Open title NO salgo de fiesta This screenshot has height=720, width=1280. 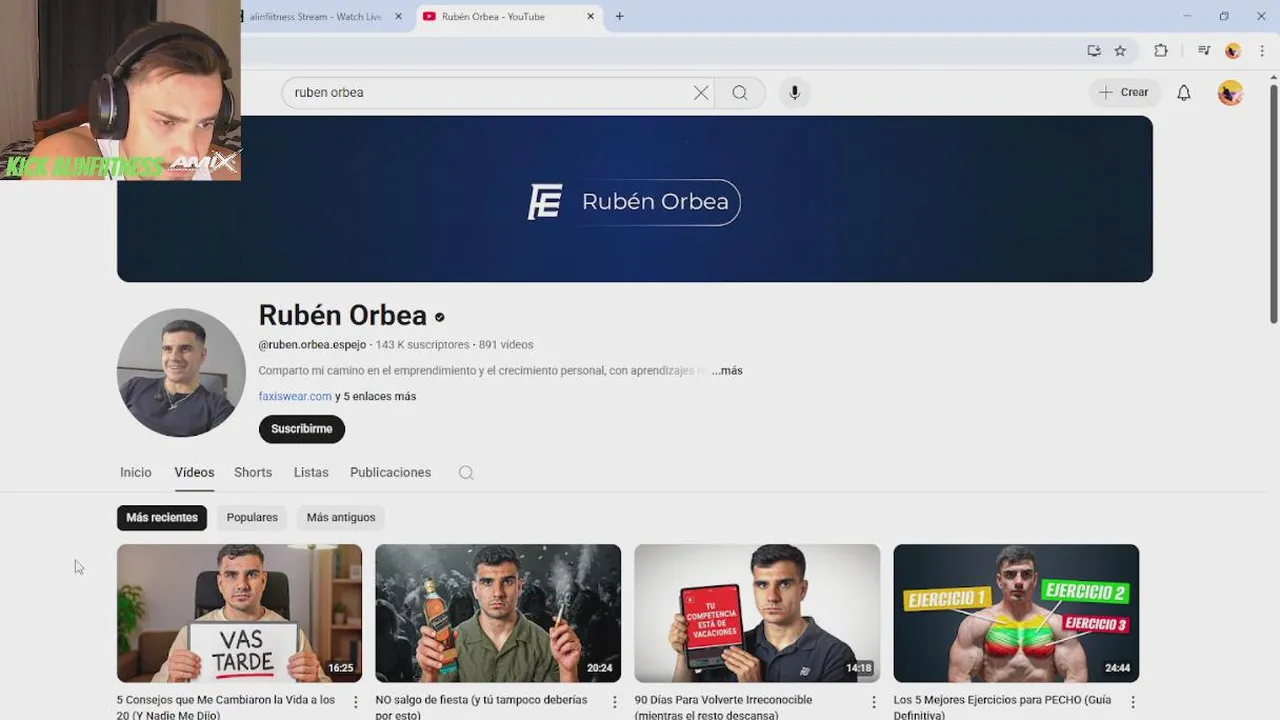click(481, 707)
